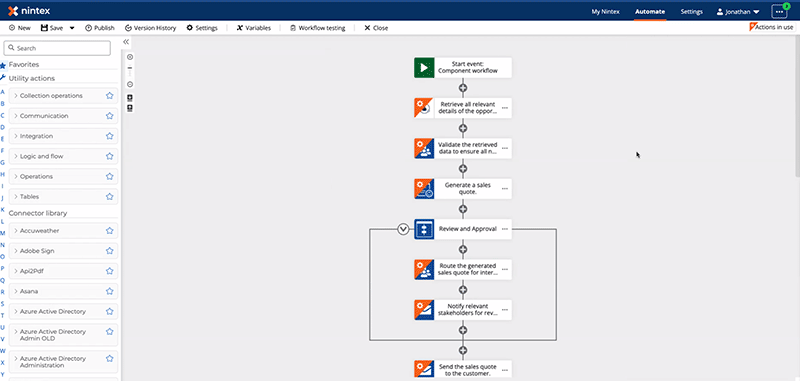Click the Route the generated sales quote icon
800x381 pixels.
tap(424, 269)
